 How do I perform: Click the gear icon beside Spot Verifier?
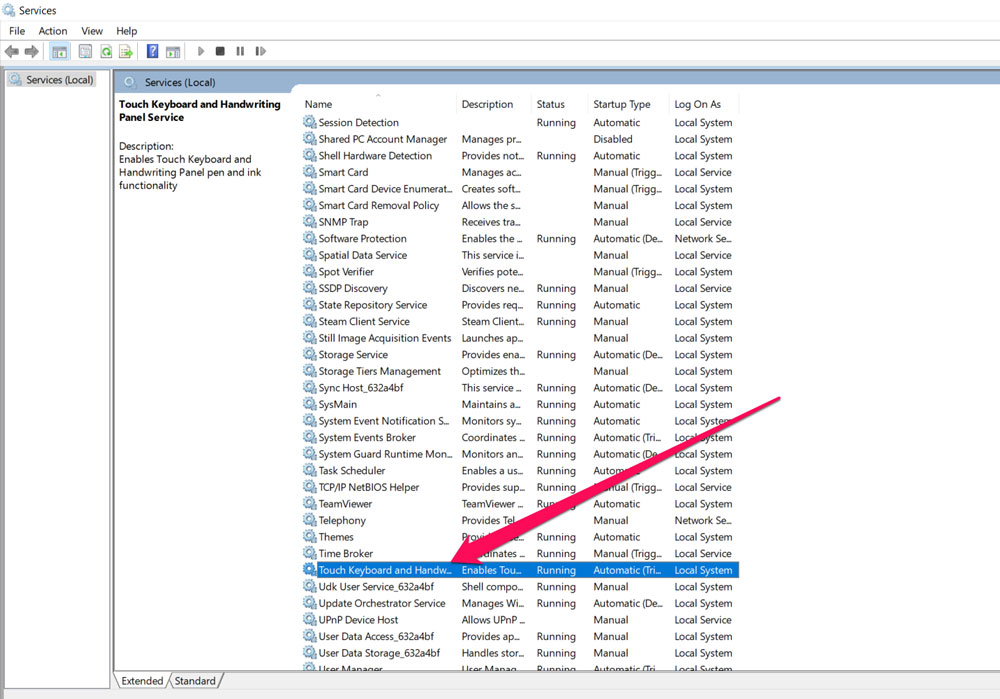[x=310, y=271]
